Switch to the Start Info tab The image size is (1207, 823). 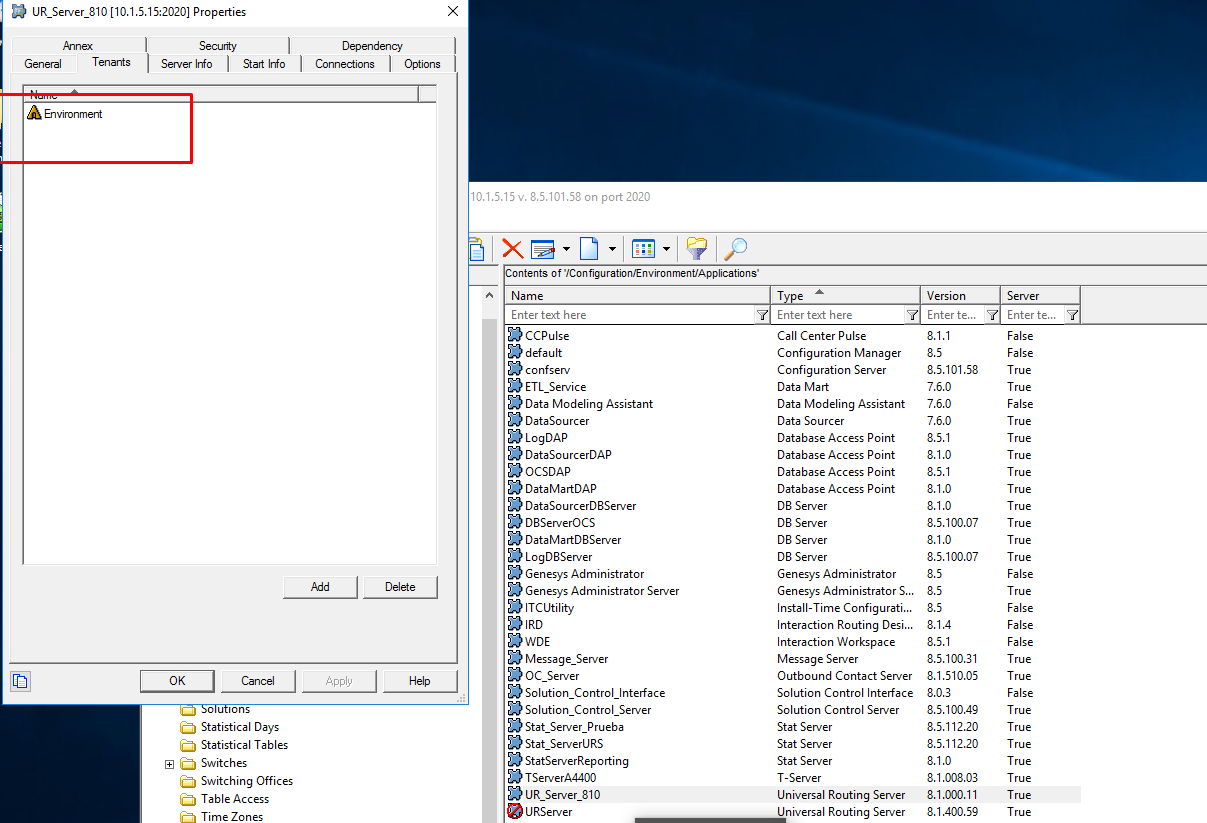pos(264,64)
